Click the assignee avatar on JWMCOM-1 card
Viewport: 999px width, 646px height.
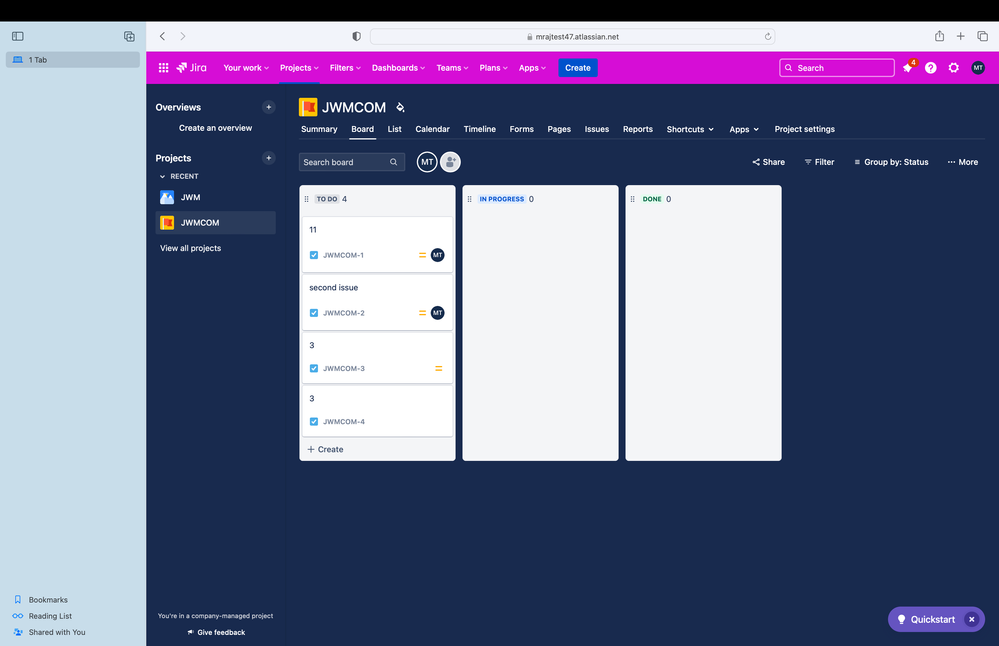coord(438,255)
